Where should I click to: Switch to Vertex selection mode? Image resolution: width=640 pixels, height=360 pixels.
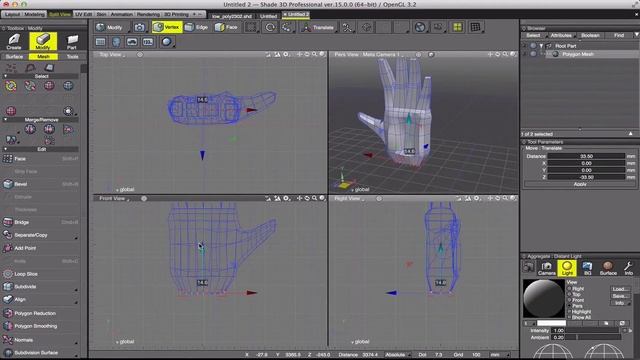pos(167,27)
